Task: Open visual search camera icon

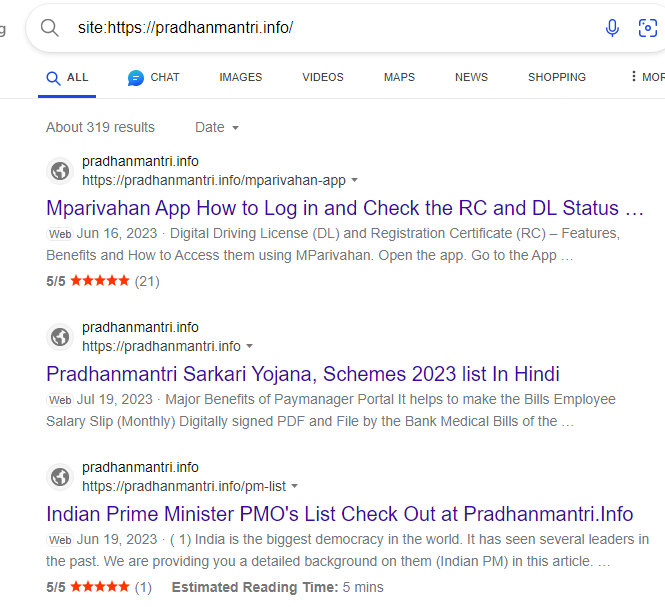Action: click(x=648, y=28)
